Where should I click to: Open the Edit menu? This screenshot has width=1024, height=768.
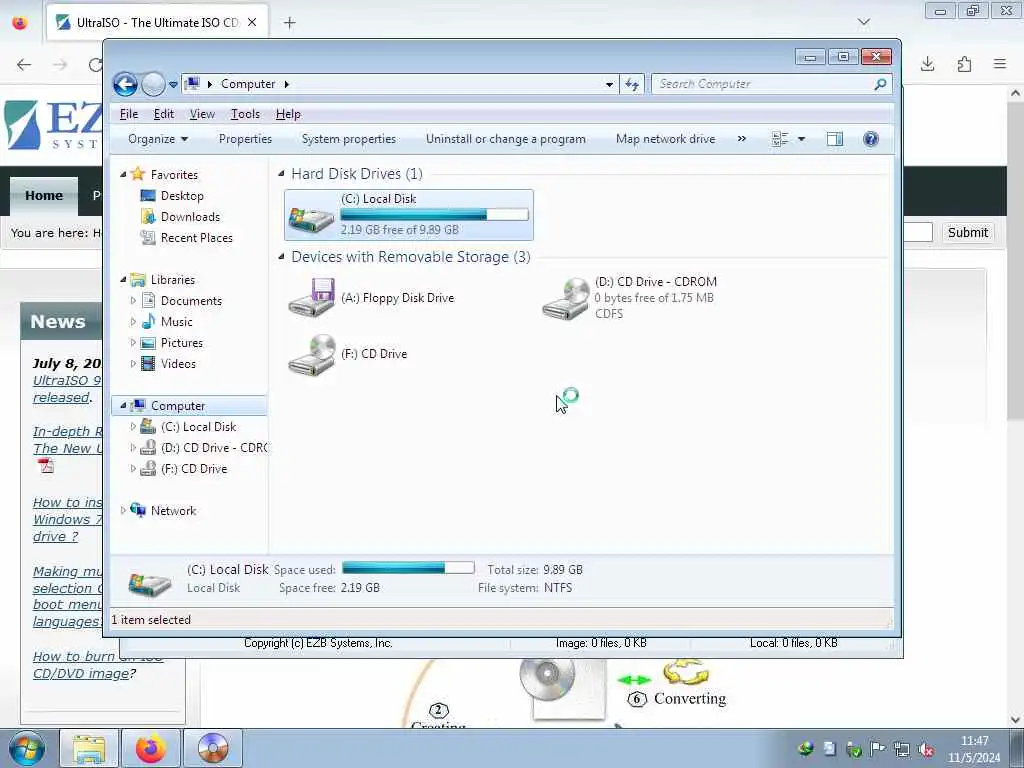coord(163,114)
